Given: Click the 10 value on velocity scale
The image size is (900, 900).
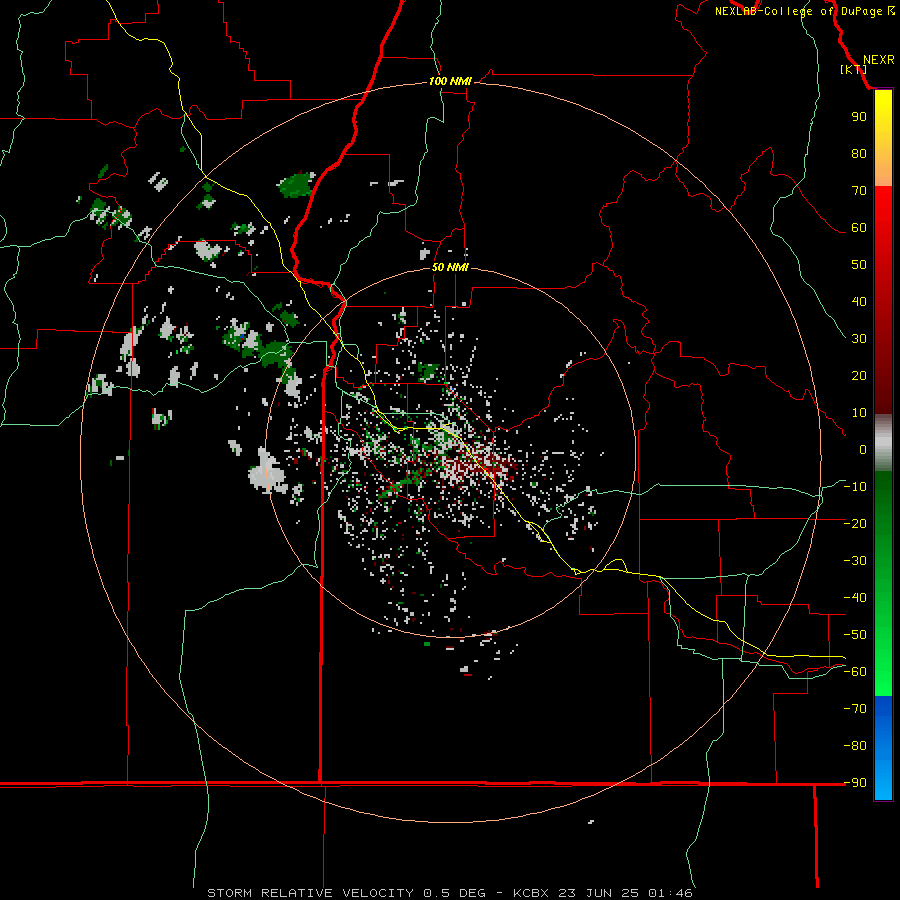Looking at the screenshot, I should [859, 413].
